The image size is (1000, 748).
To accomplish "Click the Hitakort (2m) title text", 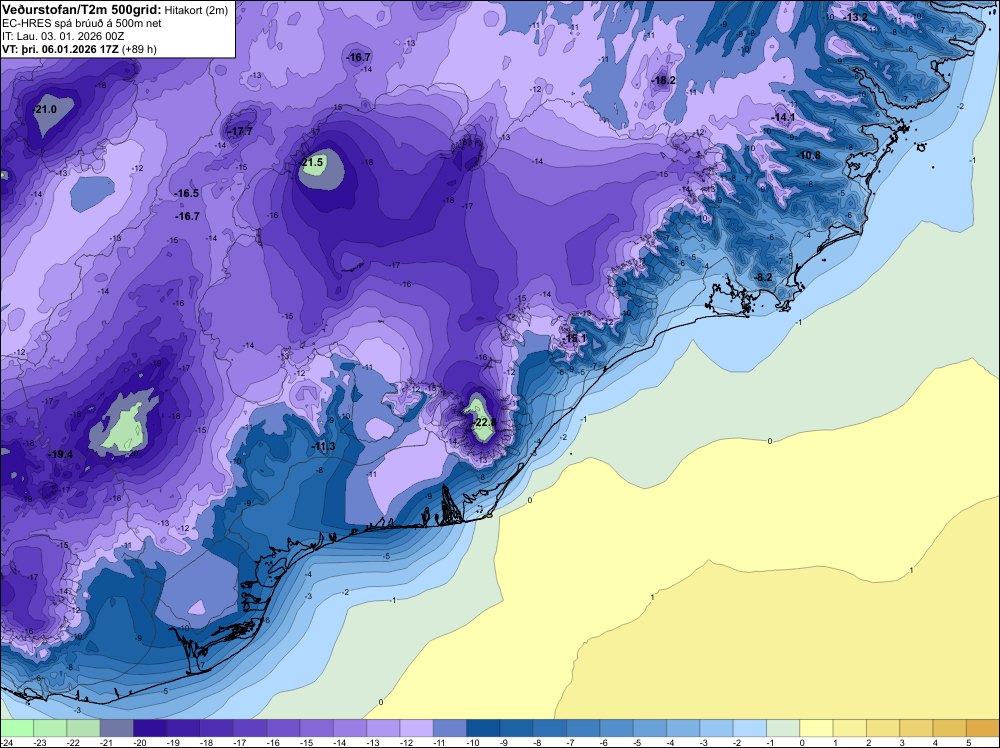I will point(196,10).
